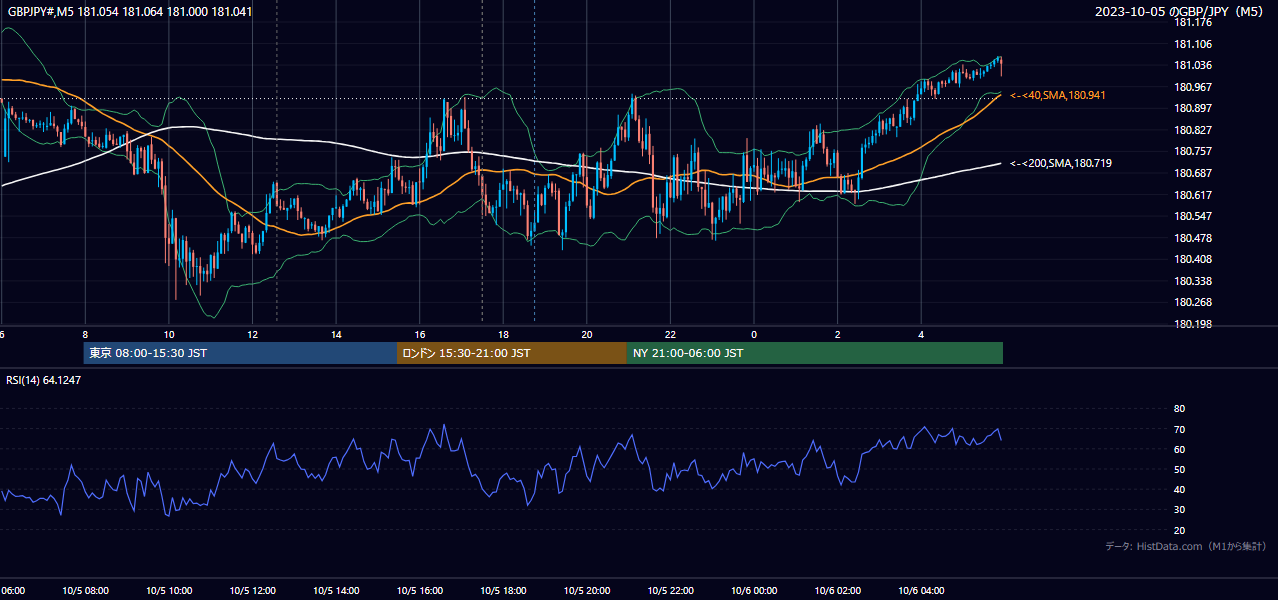The image size is (1278, 600).
Task: Click price axis value 180.268
Action: [1193, 302]
